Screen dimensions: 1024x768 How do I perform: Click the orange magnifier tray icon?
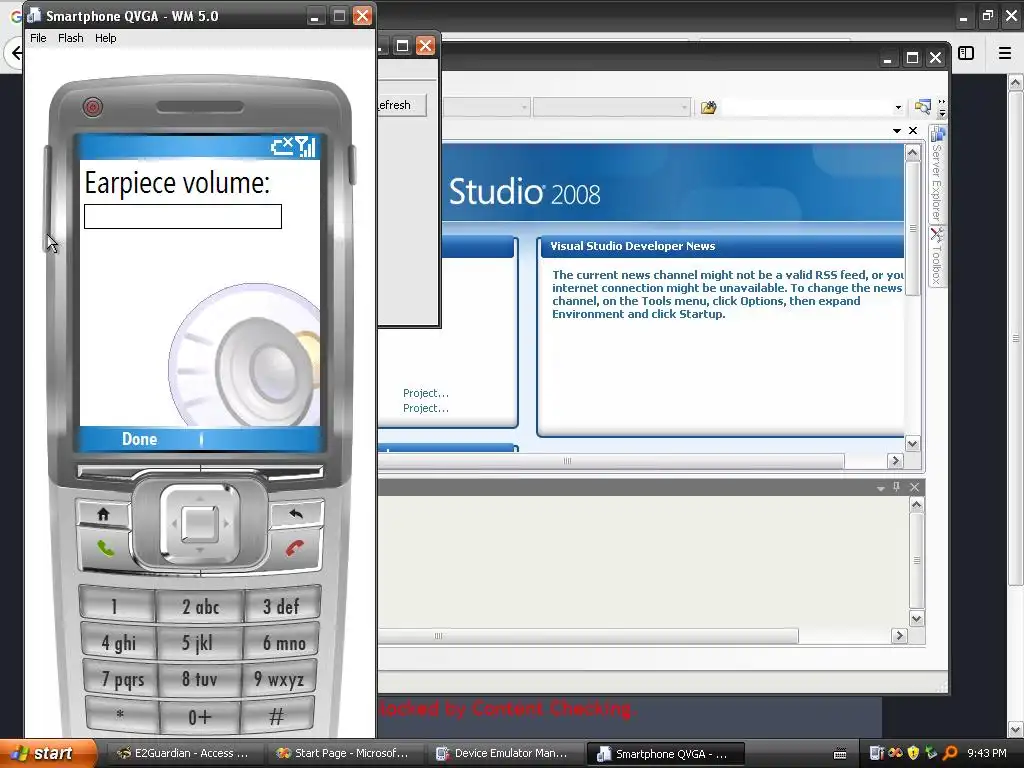click(x=950, y=753)
